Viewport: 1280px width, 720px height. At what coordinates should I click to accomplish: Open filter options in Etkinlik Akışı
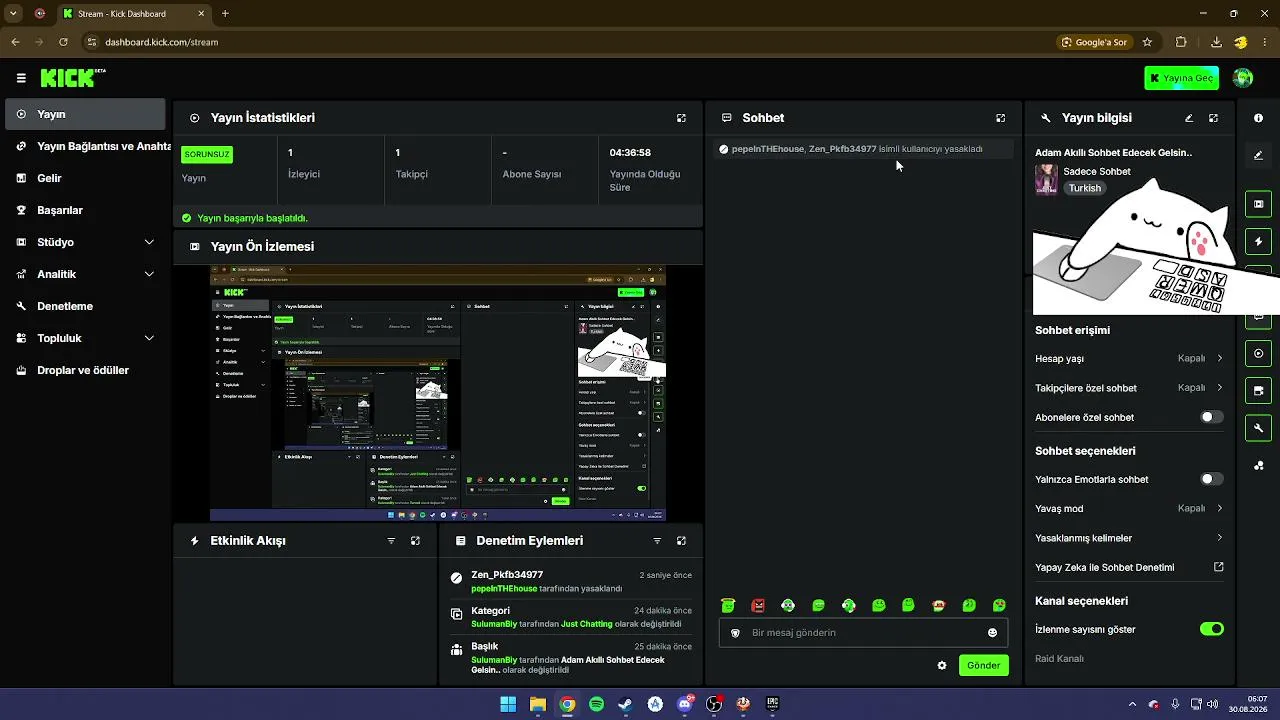click(391, 541)
